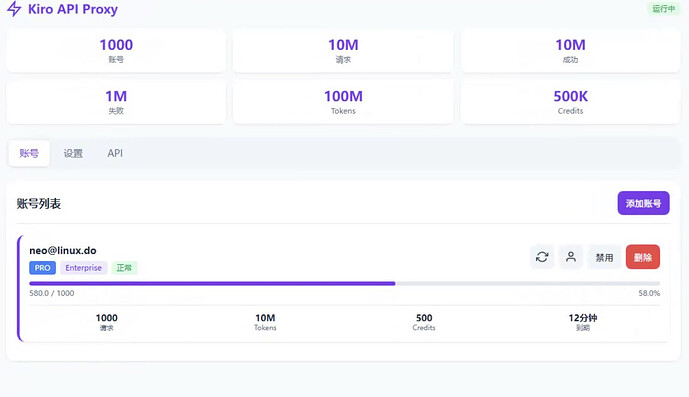Viewport: 689px width, 397px height.
Task: Switch to the 设置 tab
Action: click(73, 153)
